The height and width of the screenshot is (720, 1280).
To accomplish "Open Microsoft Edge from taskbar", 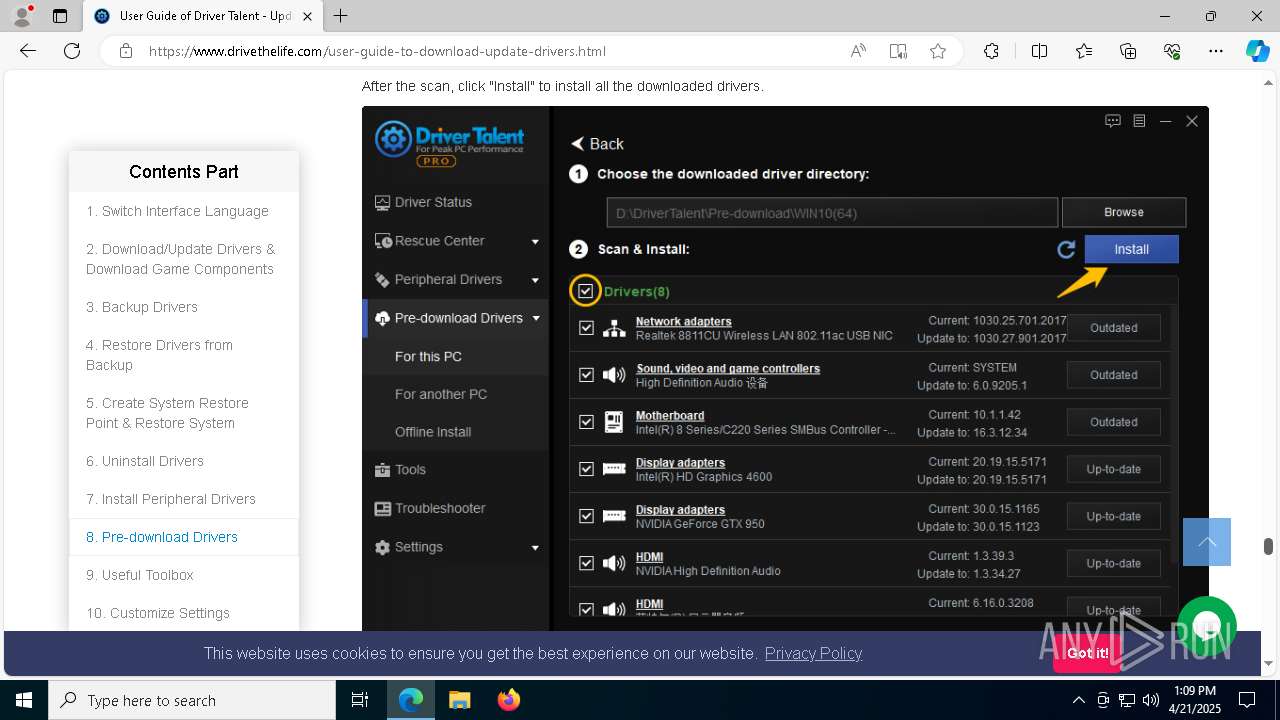I will [411, 700].
